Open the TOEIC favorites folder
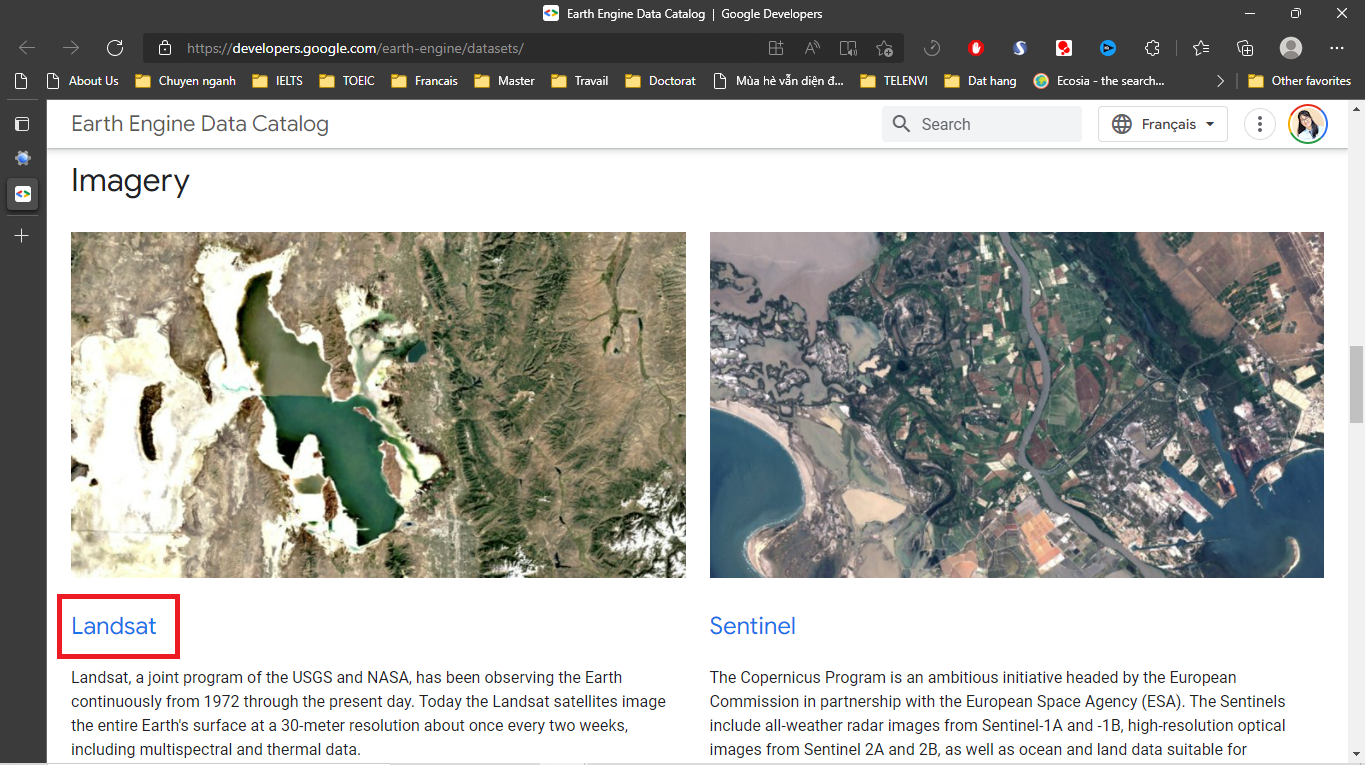 coord(347,81)
